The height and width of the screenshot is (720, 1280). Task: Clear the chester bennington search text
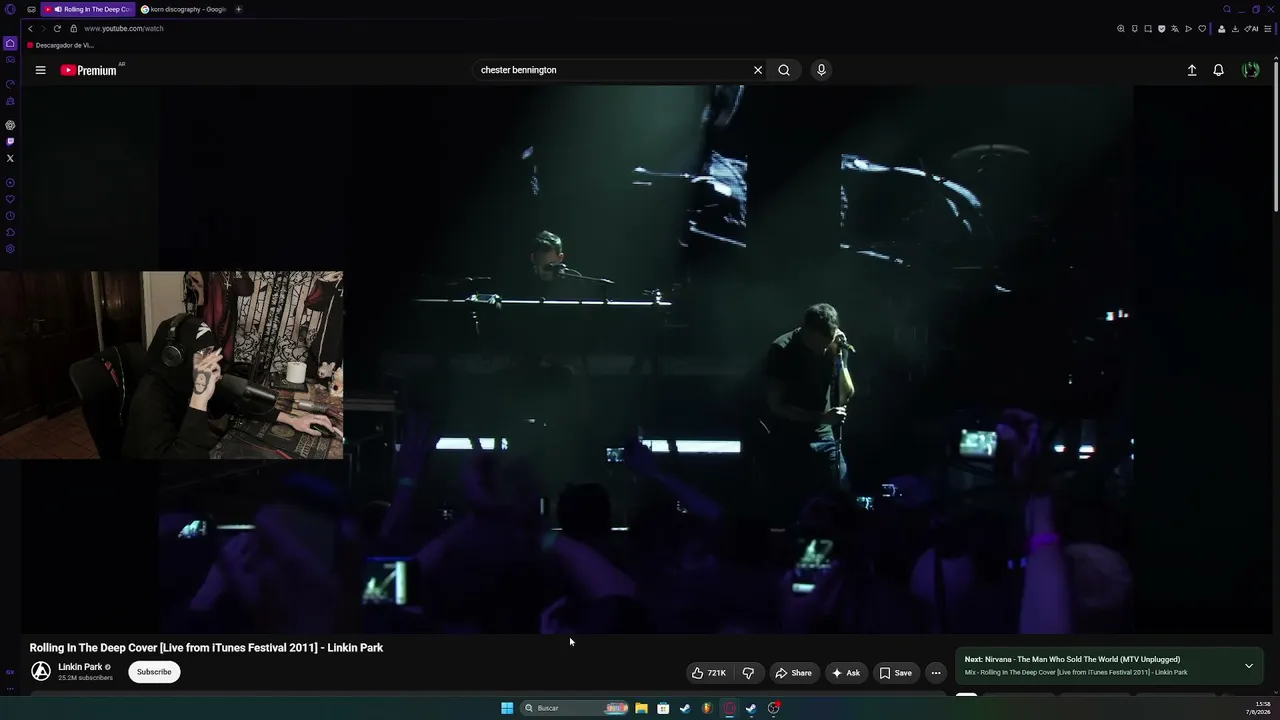(x=758, y=70)
